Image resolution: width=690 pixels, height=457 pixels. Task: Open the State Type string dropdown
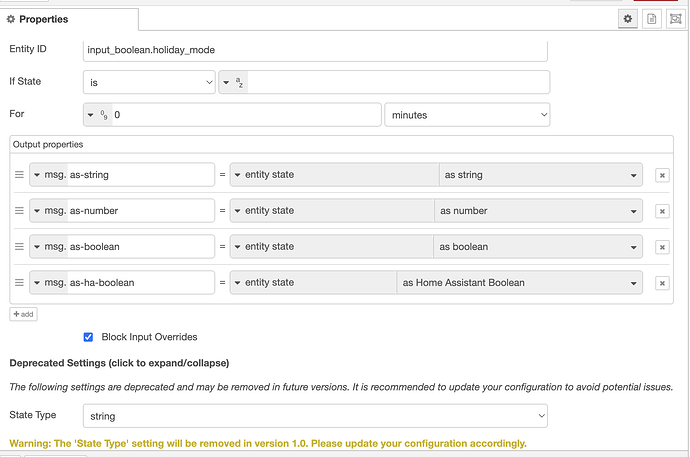click(315, 416)
